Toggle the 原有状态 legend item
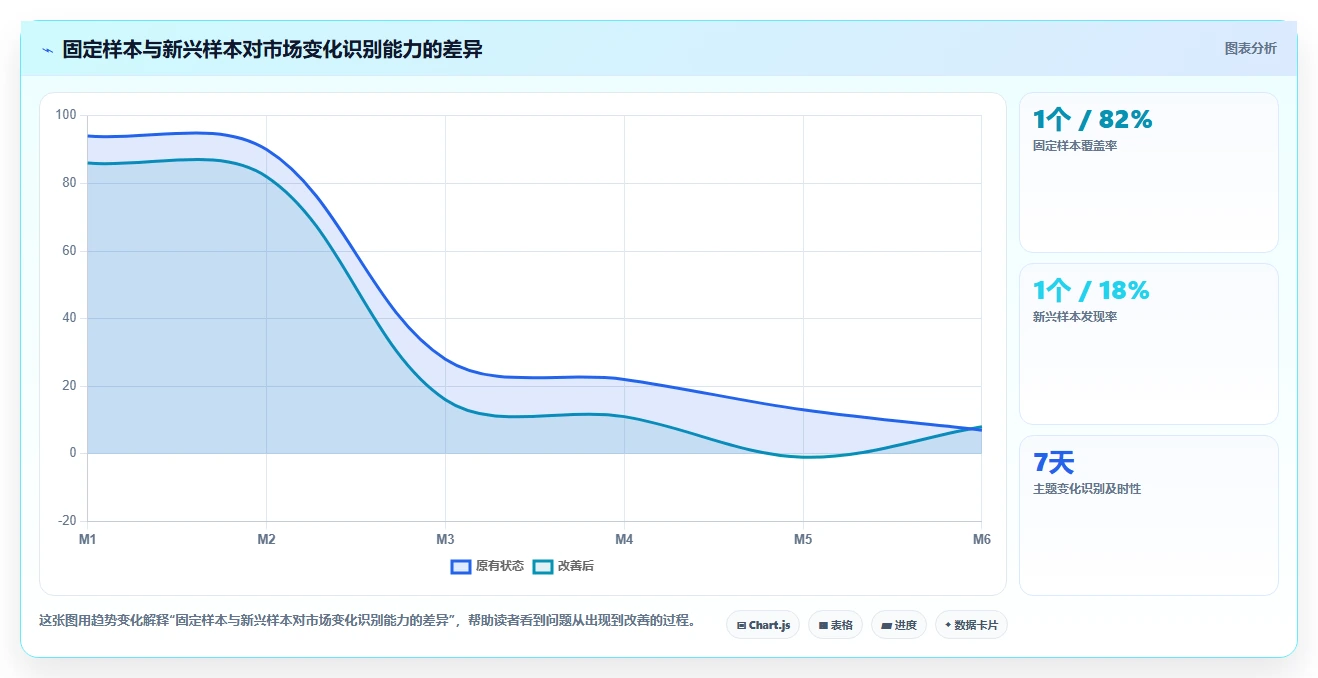Viewport: 1318px width, 678px height. pos(487,566)
